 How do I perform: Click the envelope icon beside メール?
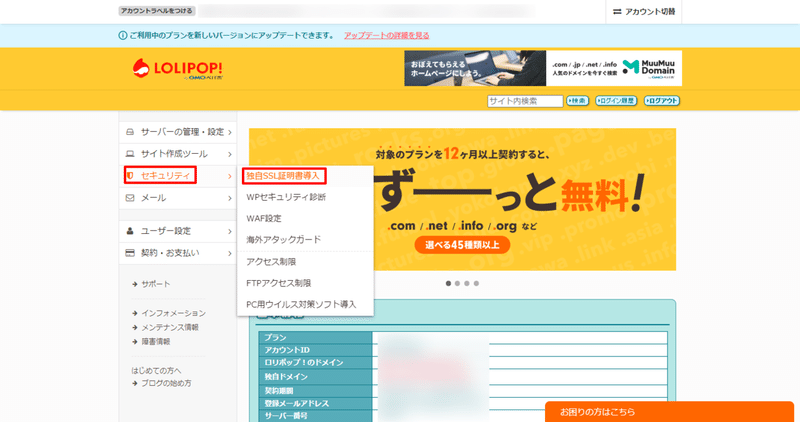pos(130,198)
